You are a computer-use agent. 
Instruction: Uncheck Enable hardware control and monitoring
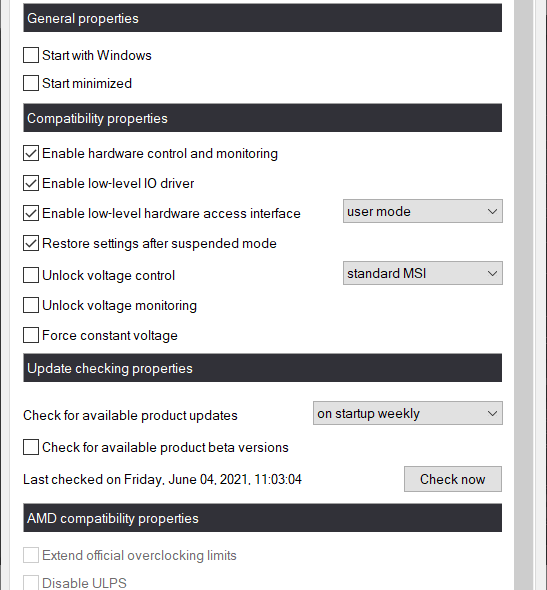point(31,154)
